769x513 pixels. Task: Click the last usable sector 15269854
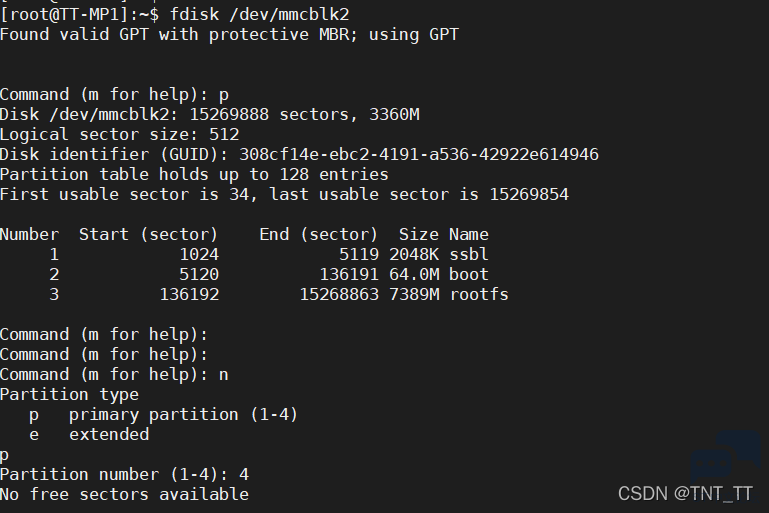pyautogui.click(x=529, y=195)
